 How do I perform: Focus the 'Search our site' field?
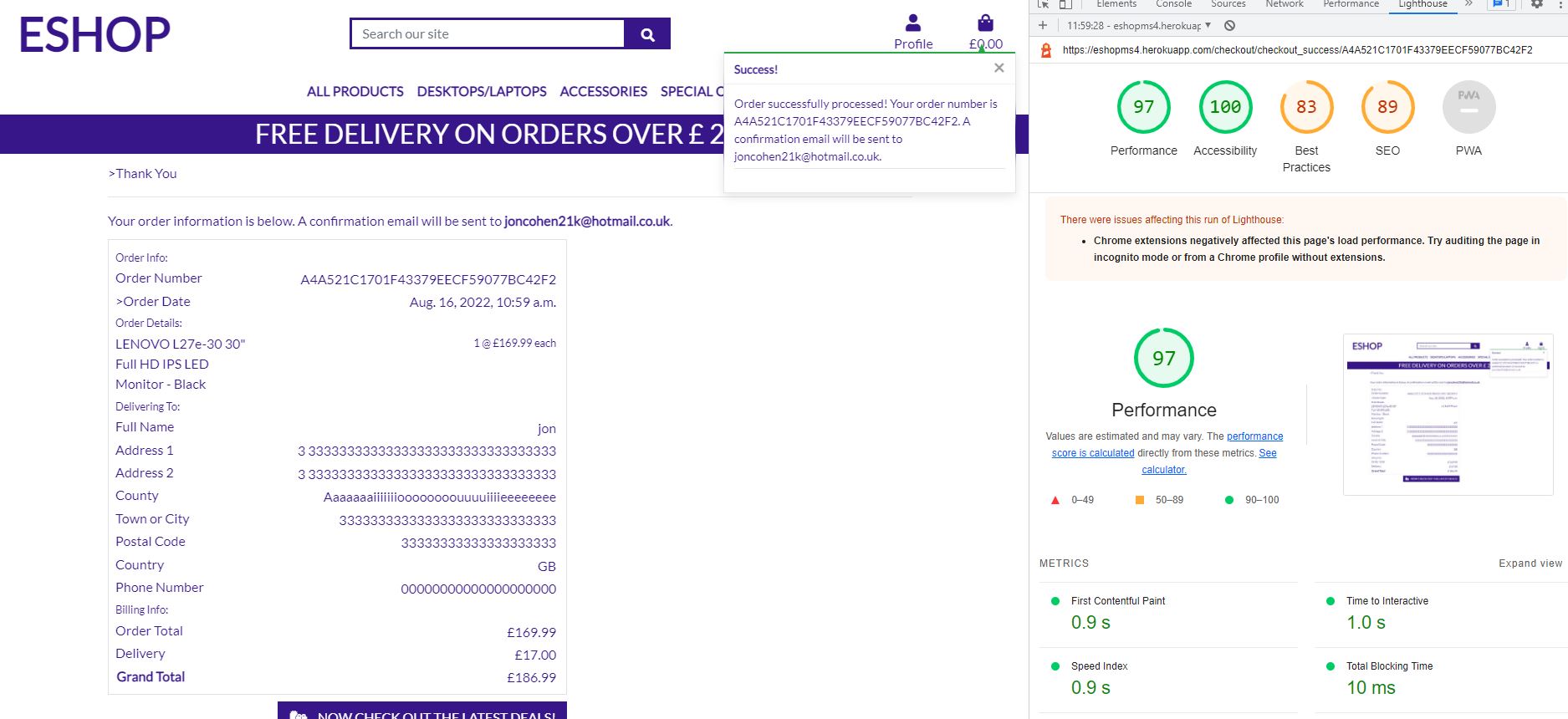pos(488,34)
